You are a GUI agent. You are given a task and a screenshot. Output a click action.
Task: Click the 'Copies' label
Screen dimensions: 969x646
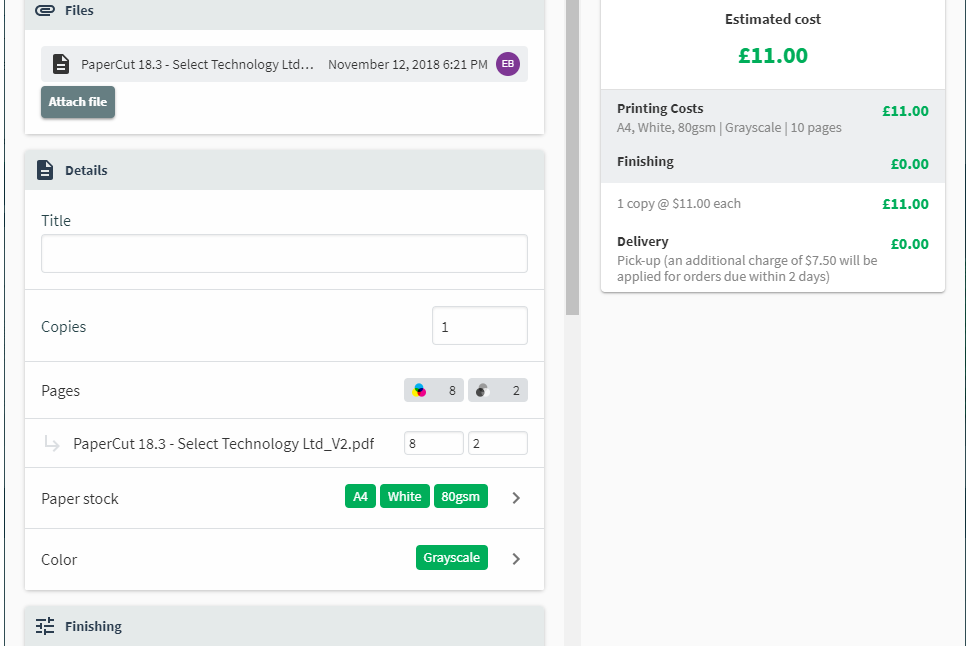(x=64, y=326)
